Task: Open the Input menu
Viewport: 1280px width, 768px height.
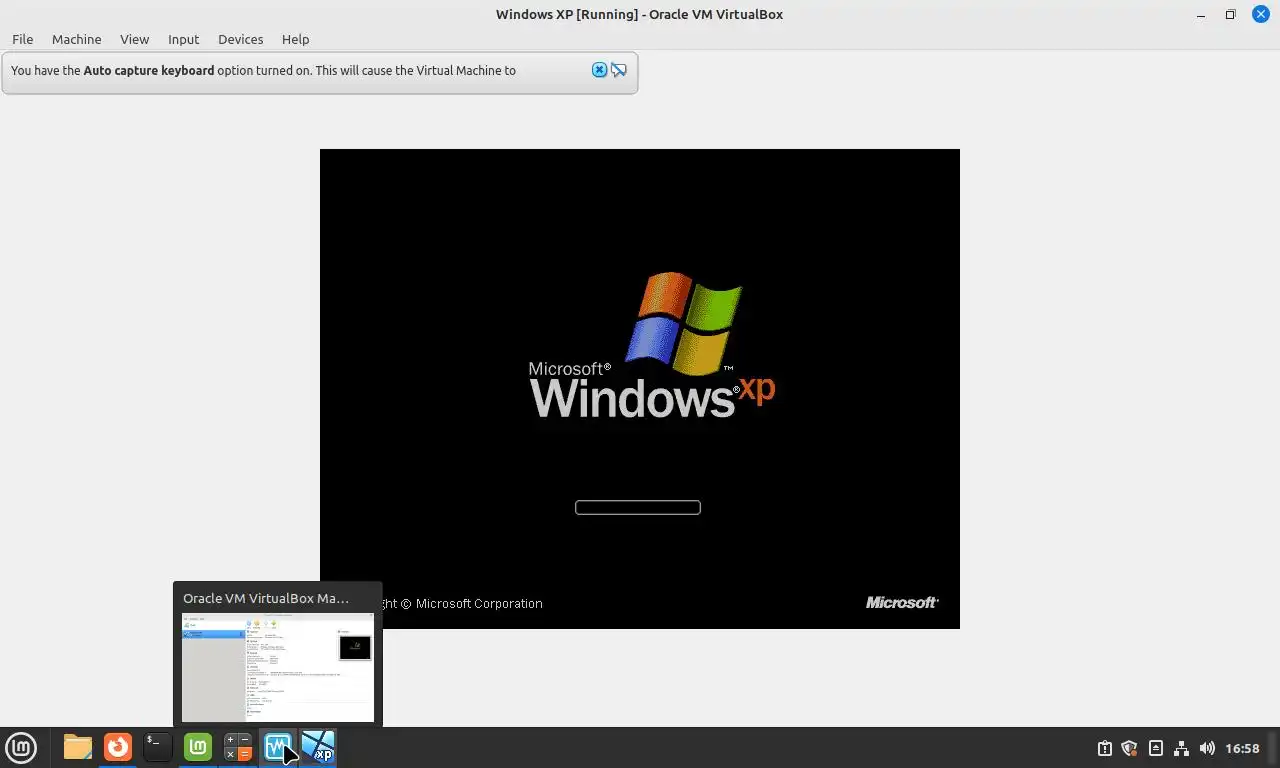Action: [183, 39]
